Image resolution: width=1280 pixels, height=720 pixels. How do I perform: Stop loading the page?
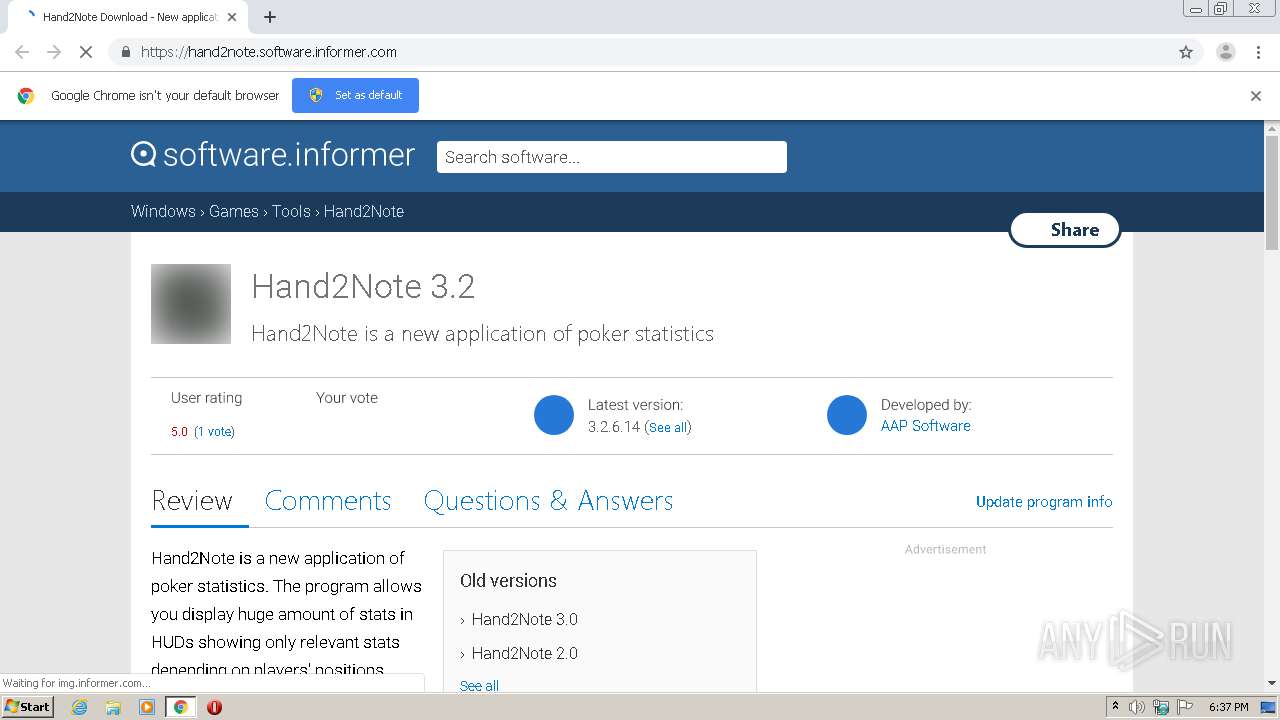(86, 52)
